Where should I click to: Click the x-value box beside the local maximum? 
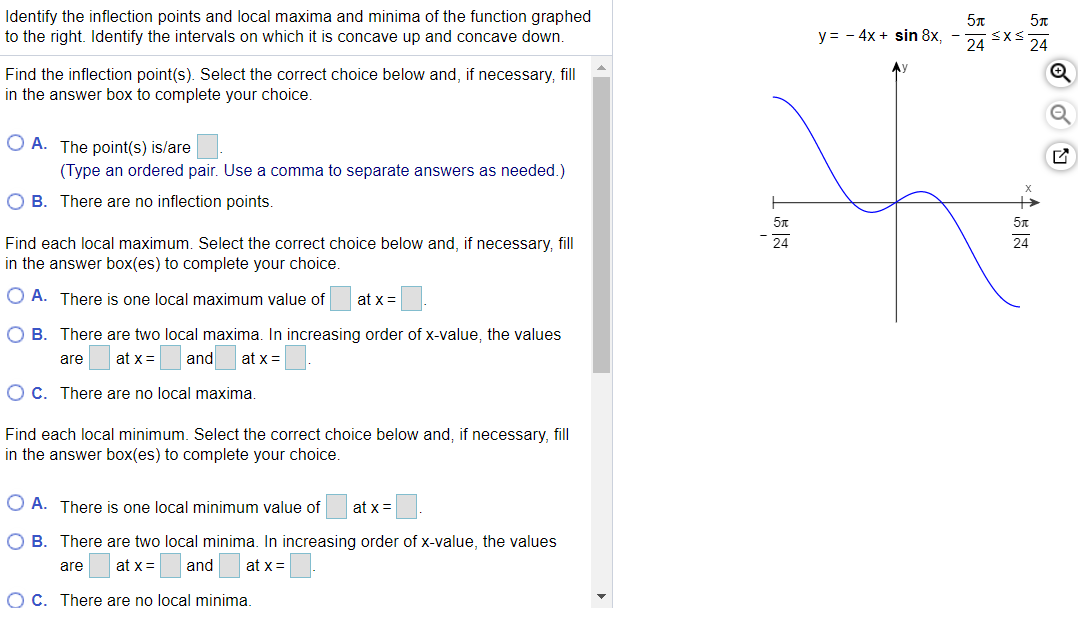(409, 297)
